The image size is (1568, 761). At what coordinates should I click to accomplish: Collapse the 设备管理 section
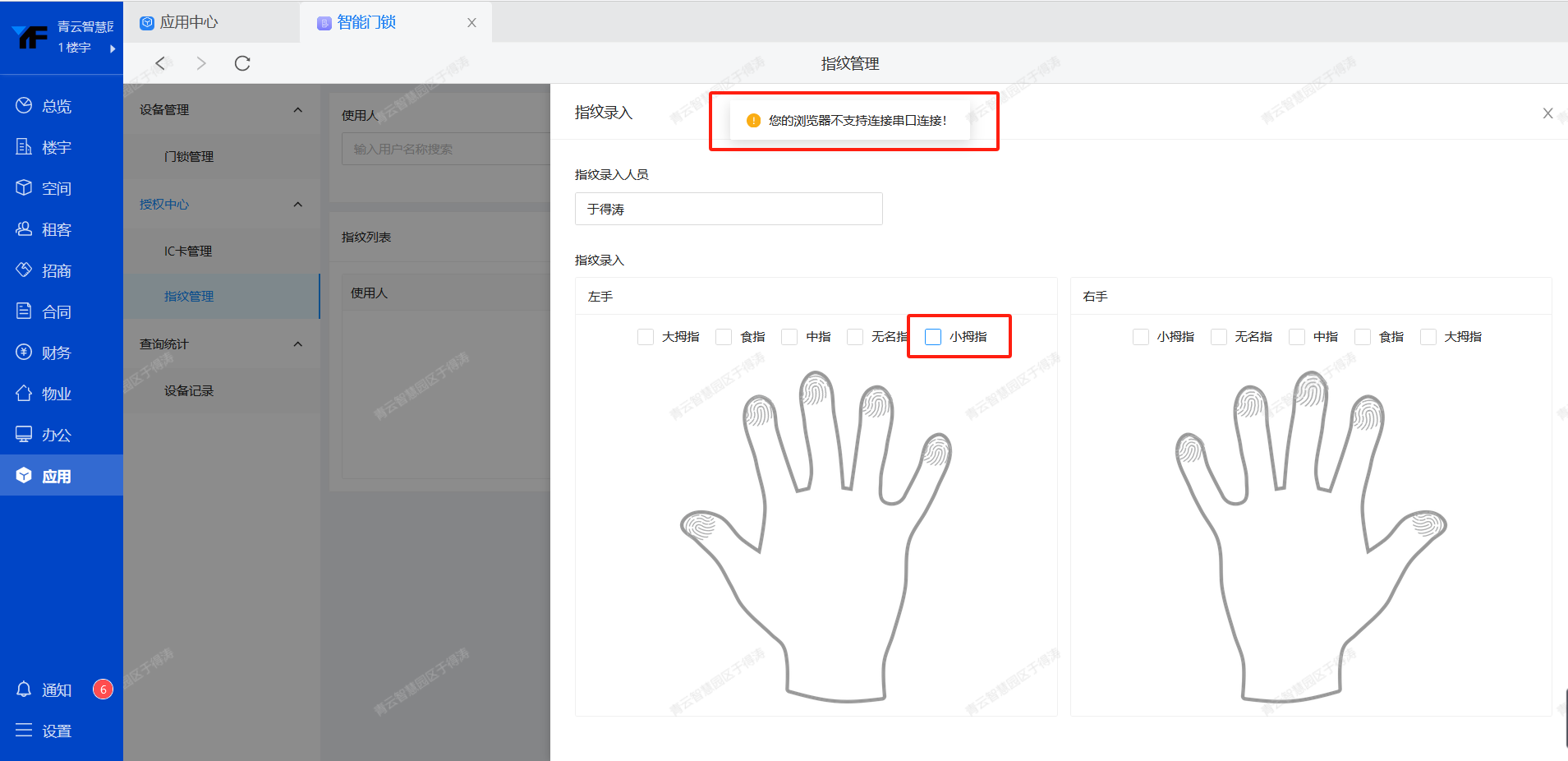pyautogui.click(x=298, y=110)
